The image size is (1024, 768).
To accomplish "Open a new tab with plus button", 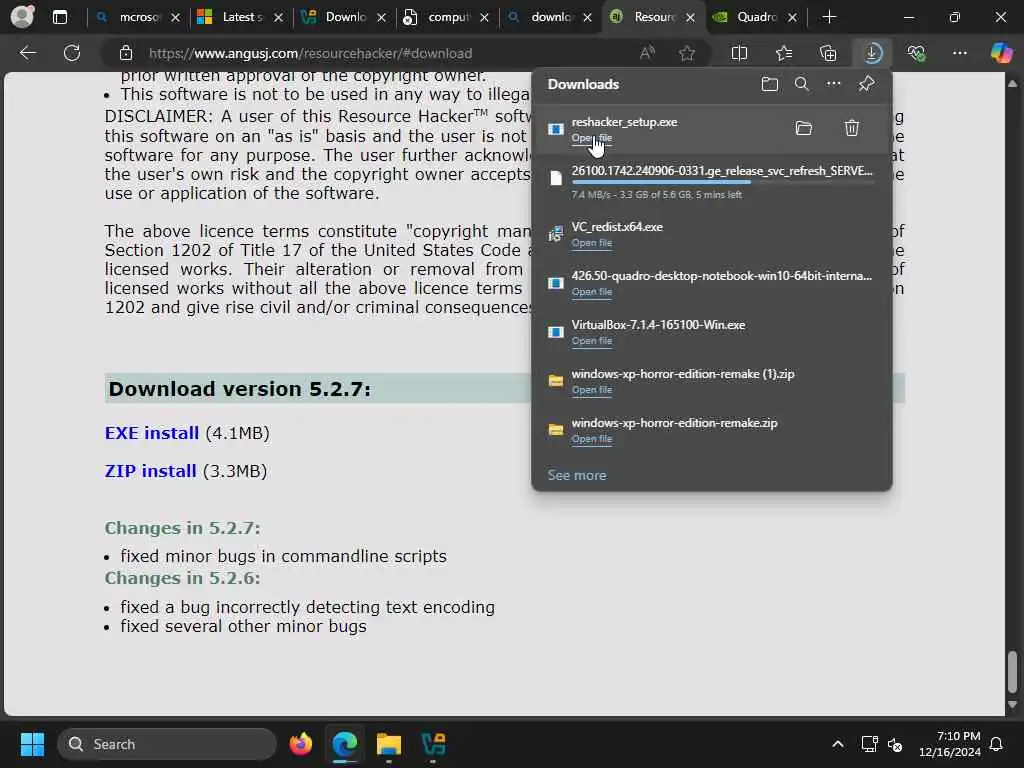I will click(x=829, y=17).
